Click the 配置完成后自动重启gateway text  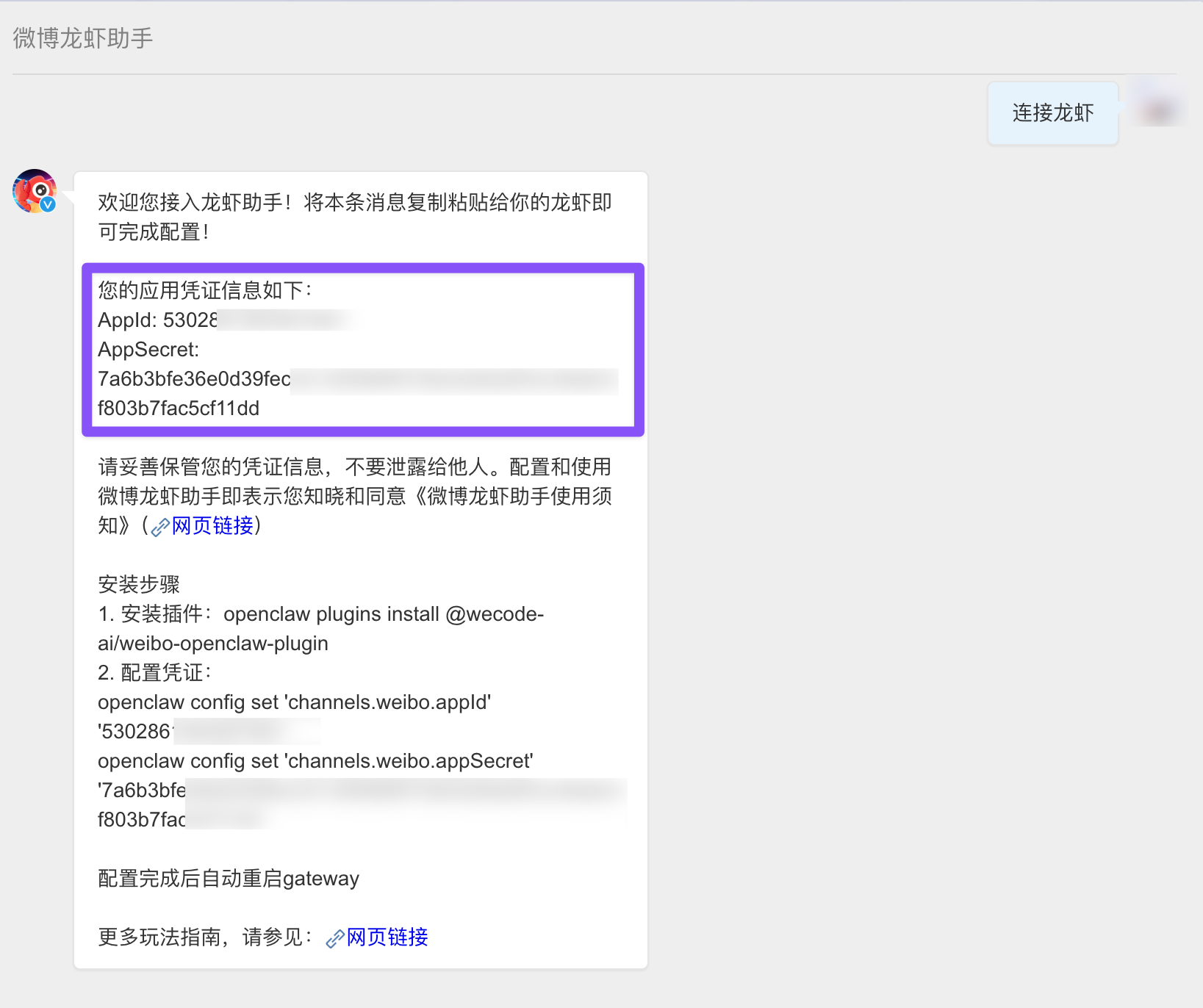(229, 878)
